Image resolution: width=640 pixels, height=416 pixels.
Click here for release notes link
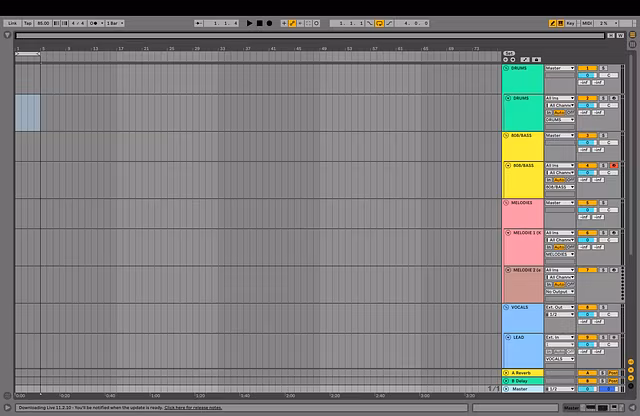[x=193, y=407]
